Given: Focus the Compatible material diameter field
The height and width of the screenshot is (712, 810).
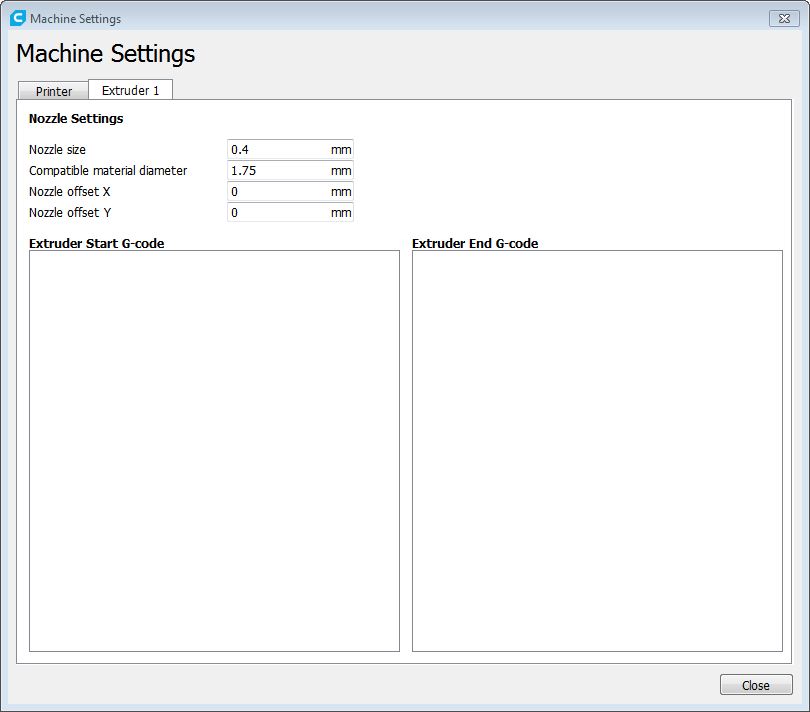Looking at the screenshot, I should [x=278, y=171].
